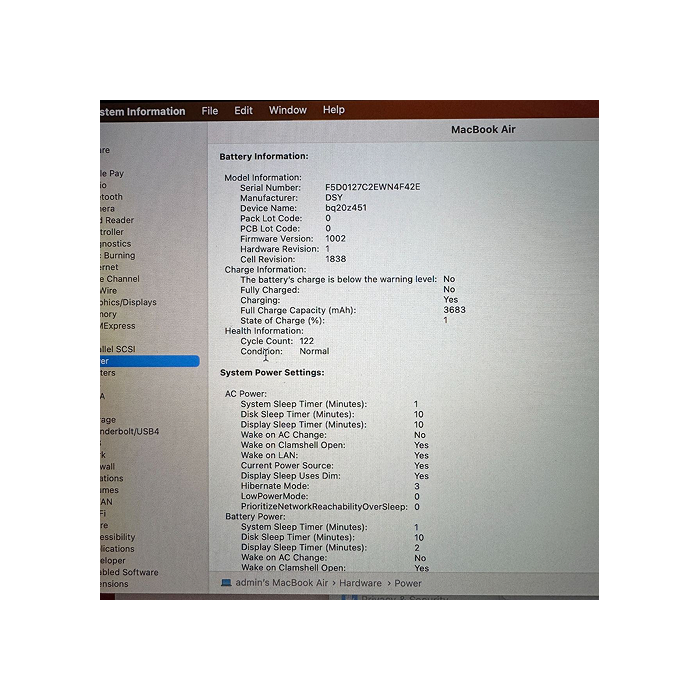The height and width of the screenshot is (700, 700).
Task: Click the laptop icon in the path bar
Action: coord(226,583)
